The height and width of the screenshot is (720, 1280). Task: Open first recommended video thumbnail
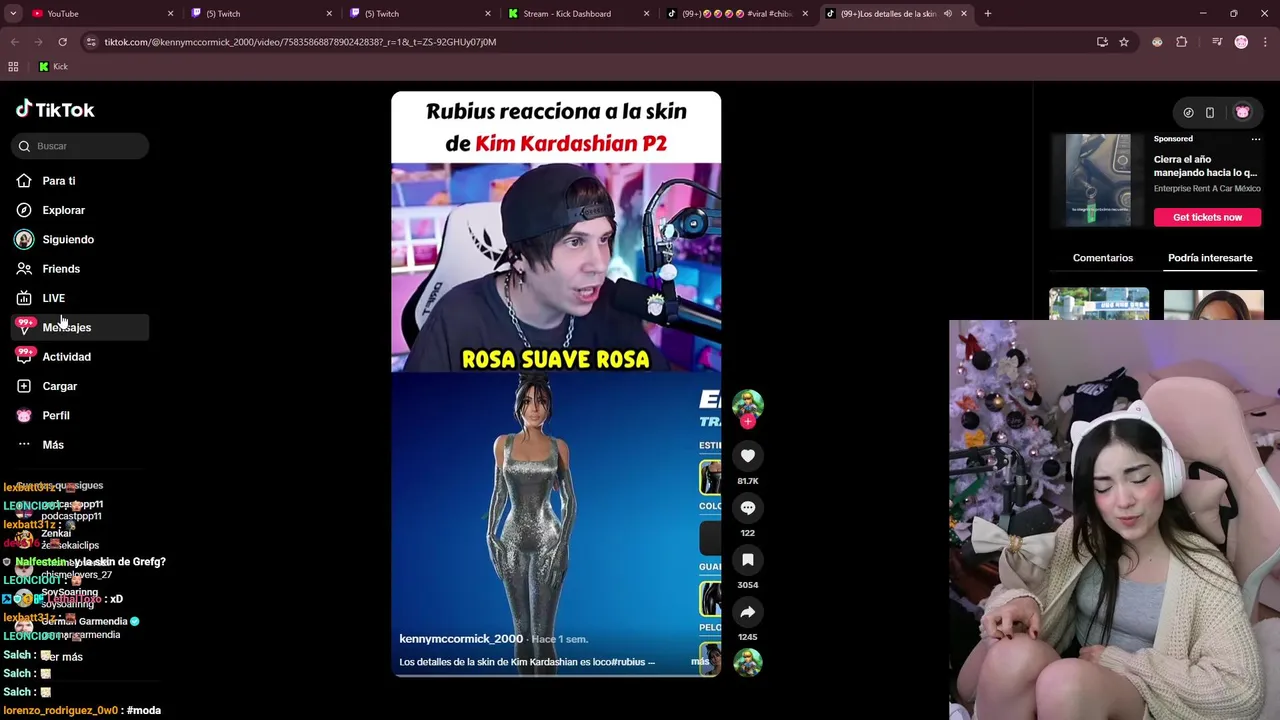click(x=1099, y=304)
